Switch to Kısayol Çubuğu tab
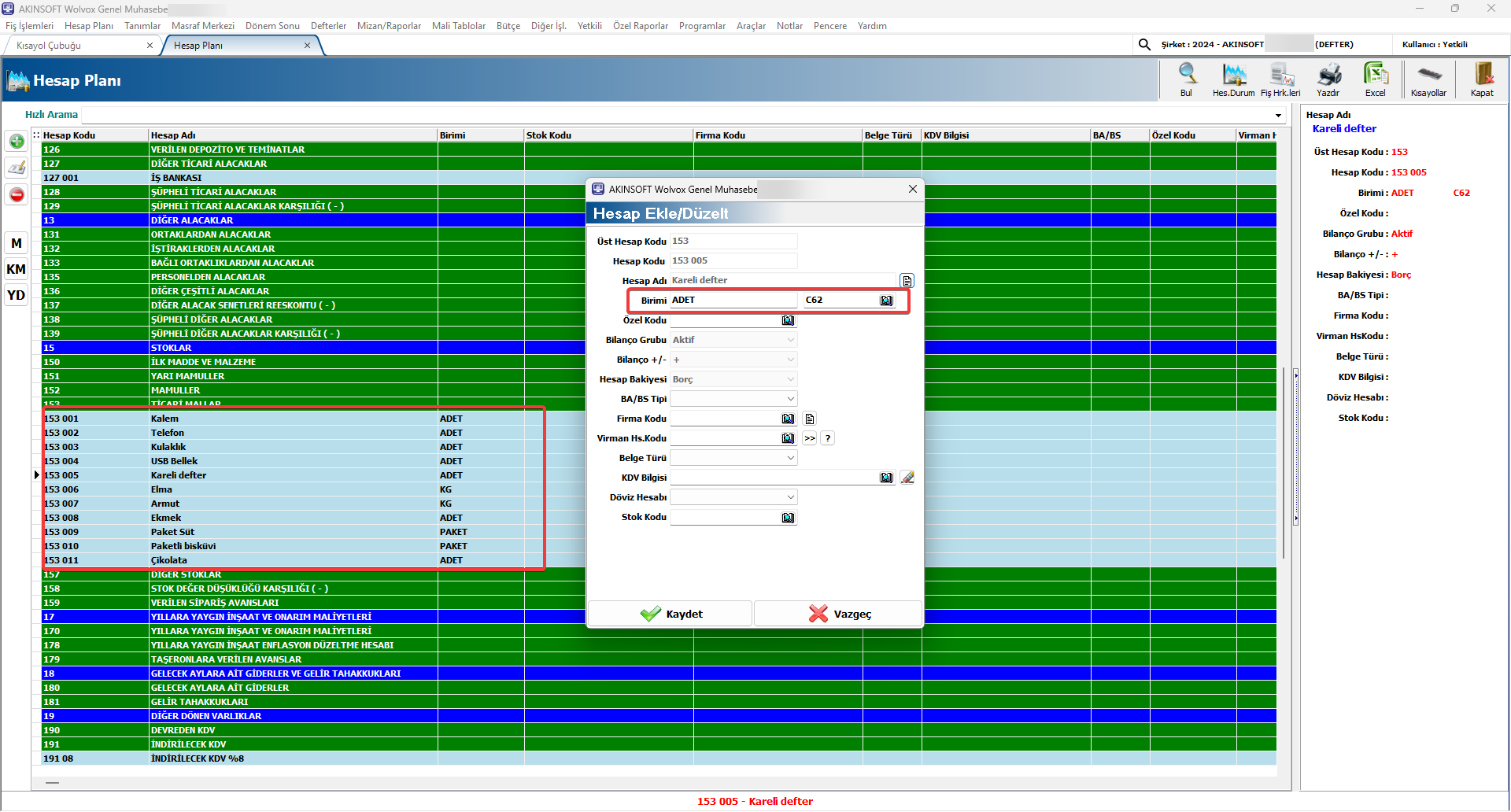Screen dimensions: 1511x812 [x=49, y=46]
